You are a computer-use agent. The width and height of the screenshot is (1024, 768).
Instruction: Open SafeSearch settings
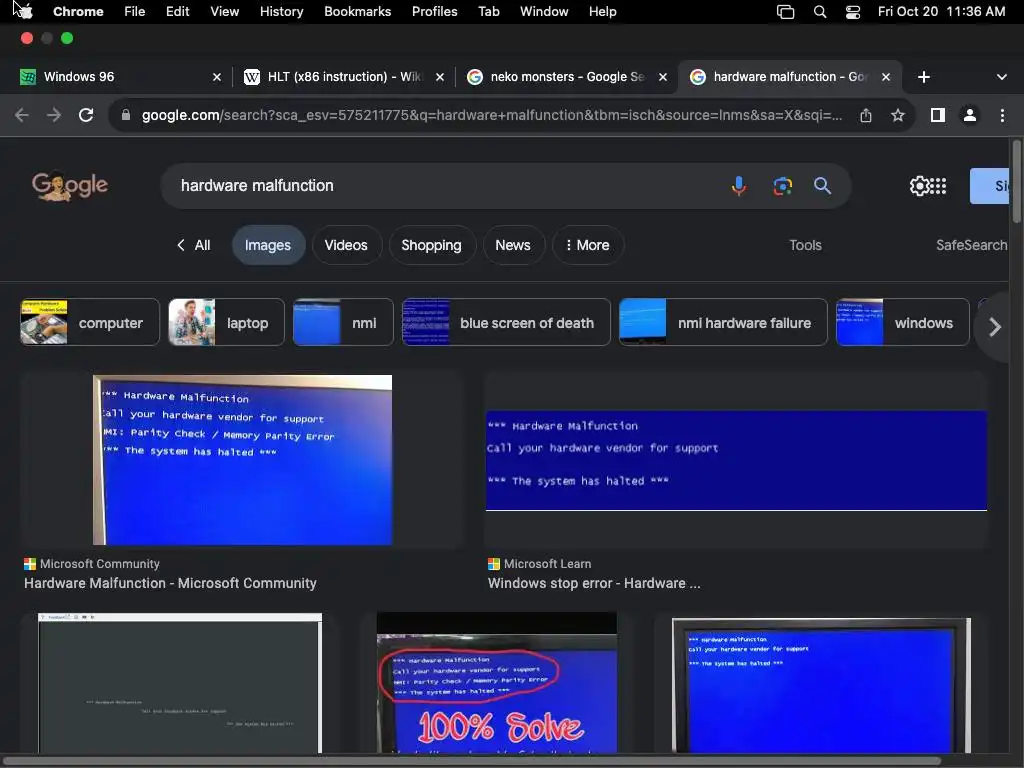click(972, 246)
